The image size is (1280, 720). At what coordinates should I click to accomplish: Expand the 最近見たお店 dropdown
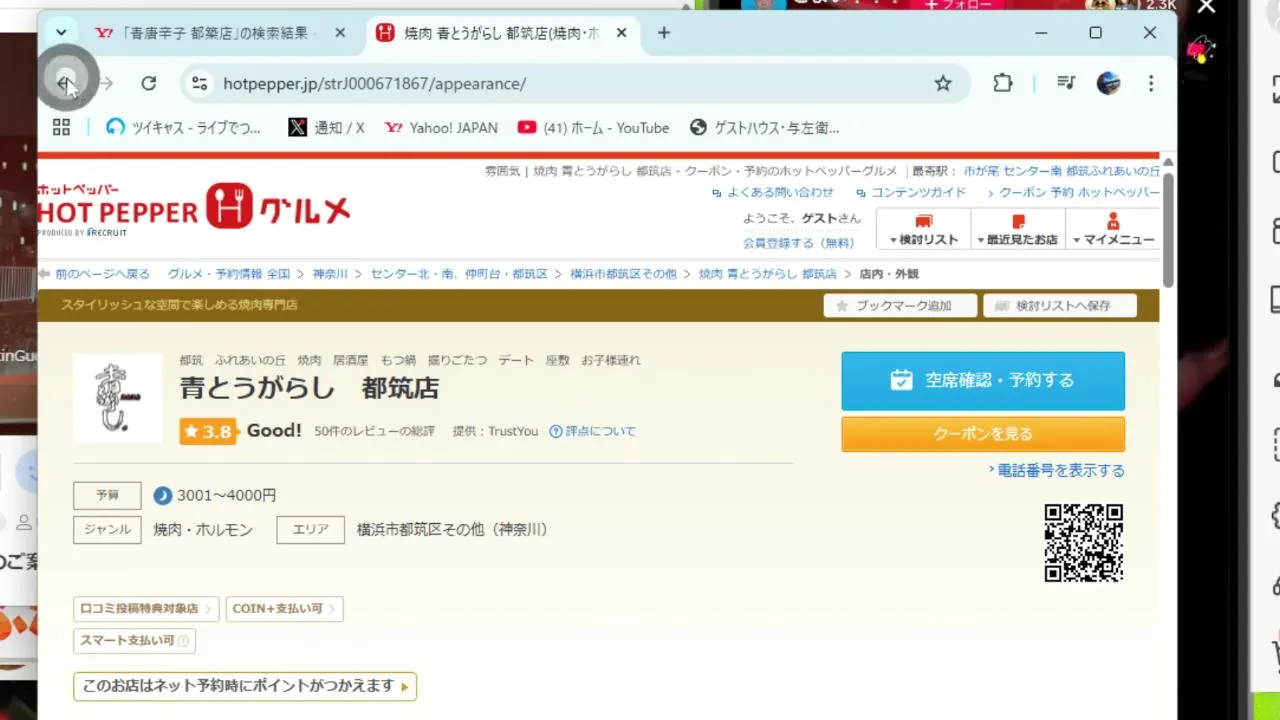1017,230
